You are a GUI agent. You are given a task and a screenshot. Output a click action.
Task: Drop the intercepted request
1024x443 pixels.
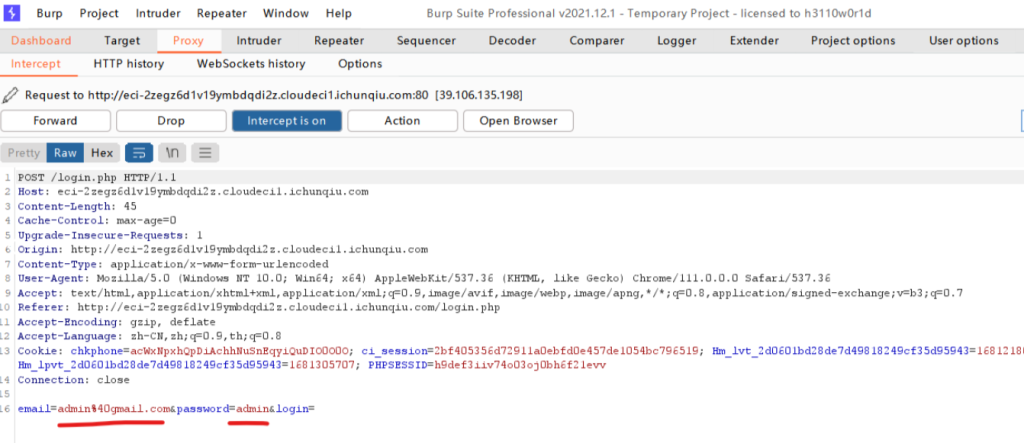(x=171, y=121)
